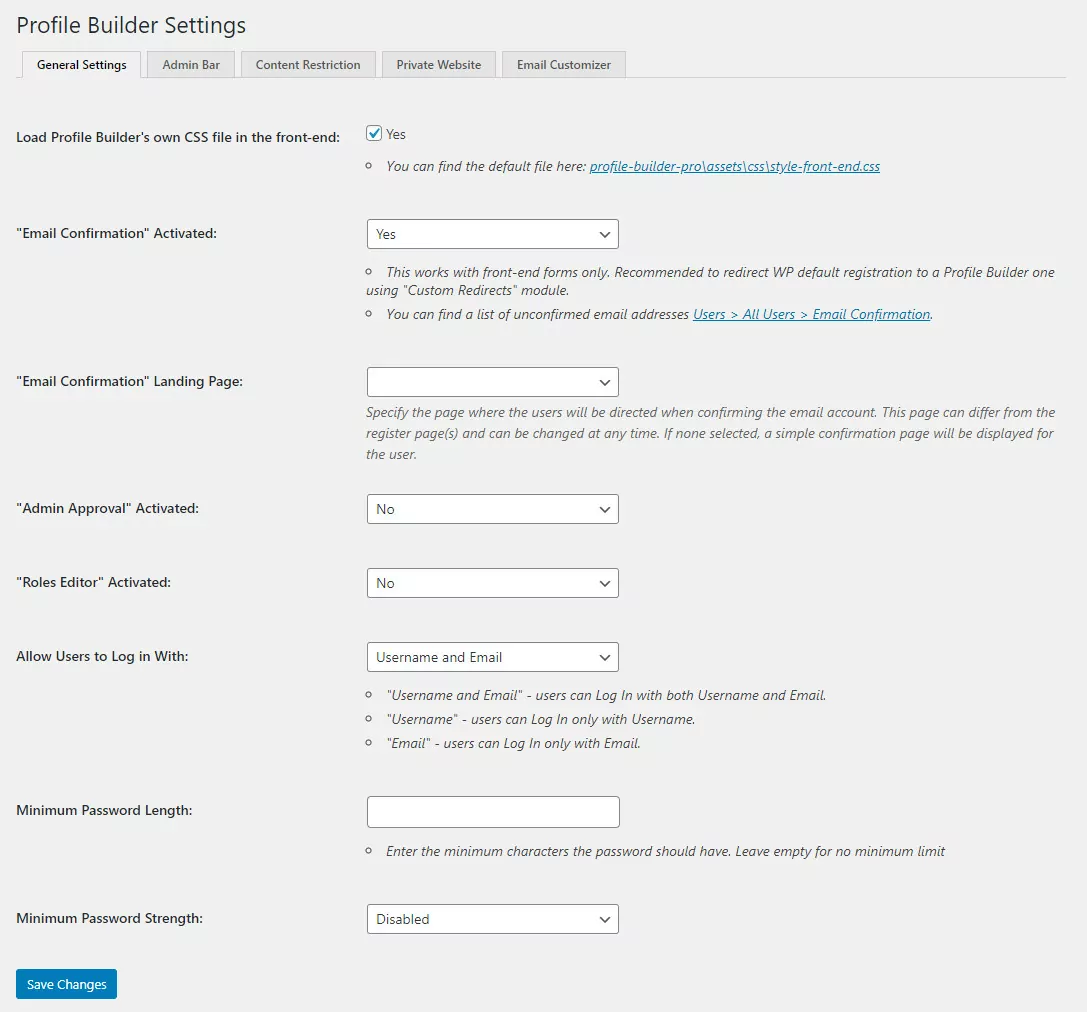
Task: Open Users > All Users > Email Confirmation link
Action: (812, 314)
